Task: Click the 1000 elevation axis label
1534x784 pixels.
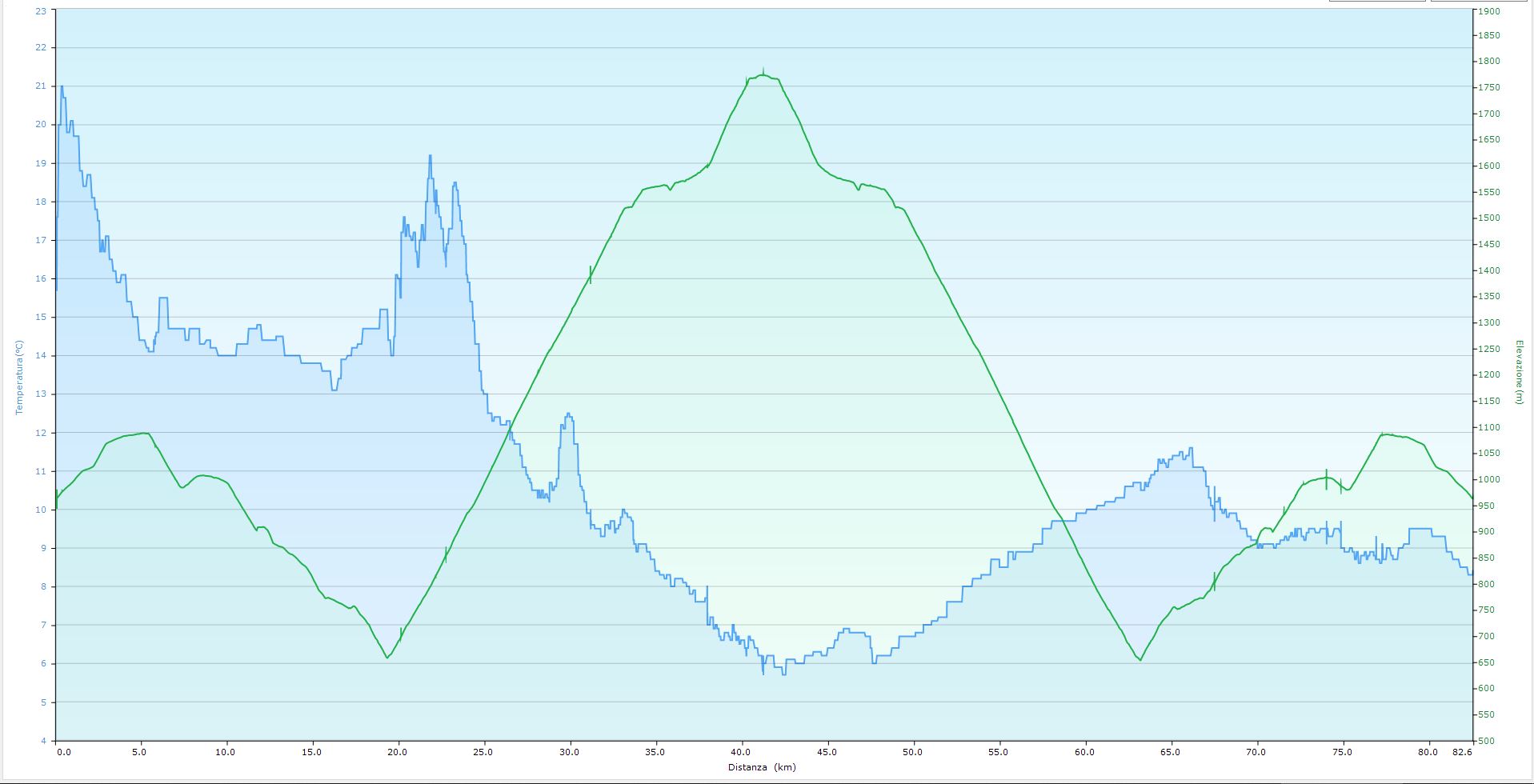Action: (1489, 480)
